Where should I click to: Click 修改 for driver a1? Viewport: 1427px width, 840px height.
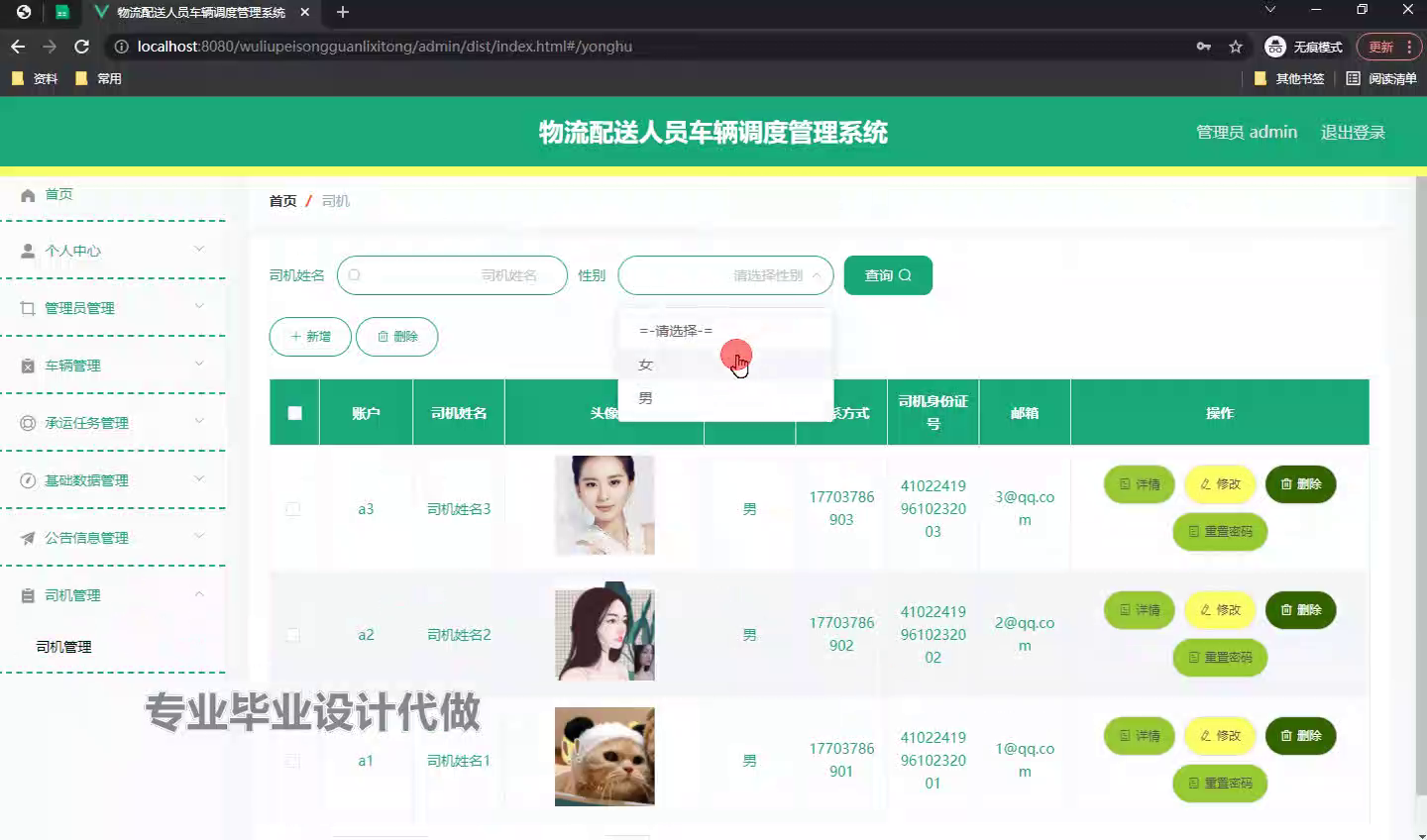pyautogui.click(x=1220, y=736)
